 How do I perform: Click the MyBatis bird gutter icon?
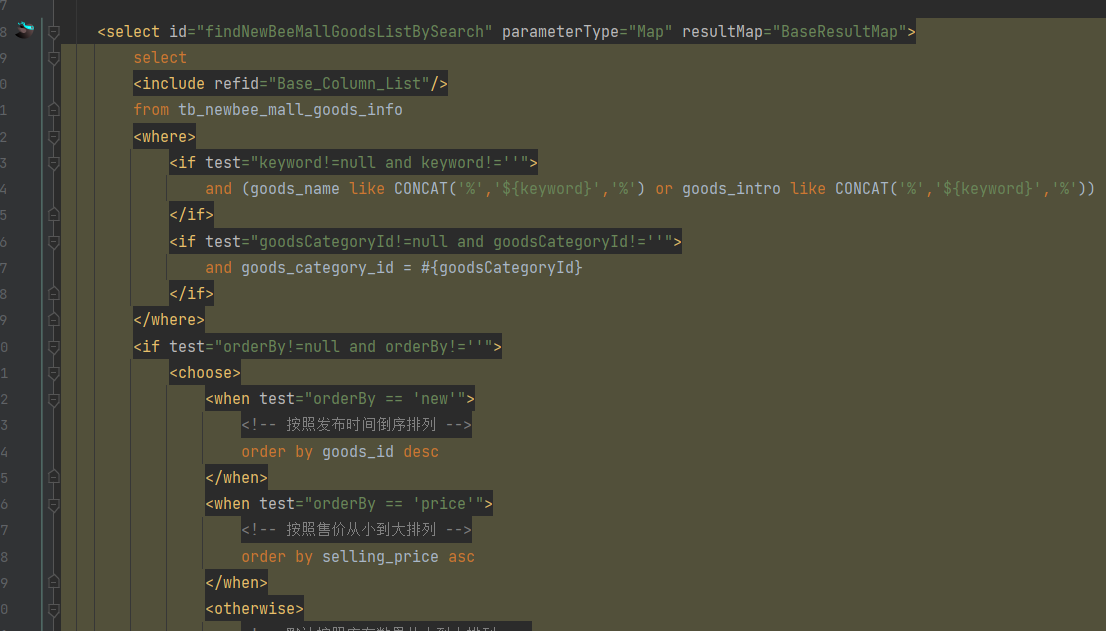click(25, 30)
